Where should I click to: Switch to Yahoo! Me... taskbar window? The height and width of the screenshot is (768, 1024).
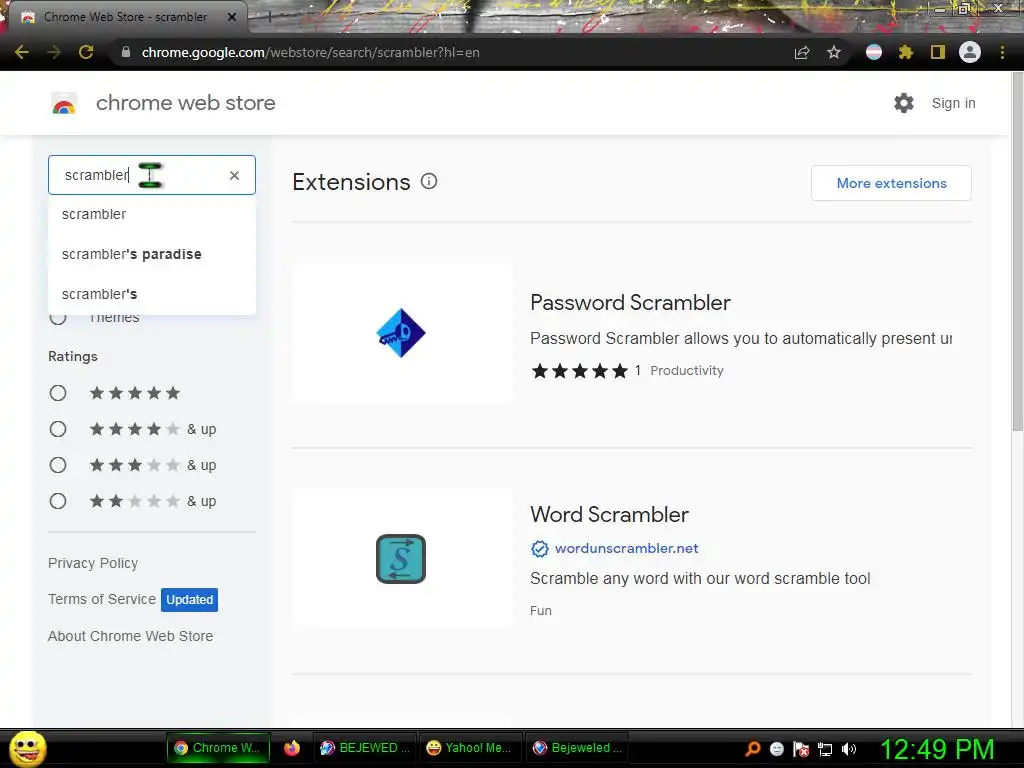tap(470, 748)
